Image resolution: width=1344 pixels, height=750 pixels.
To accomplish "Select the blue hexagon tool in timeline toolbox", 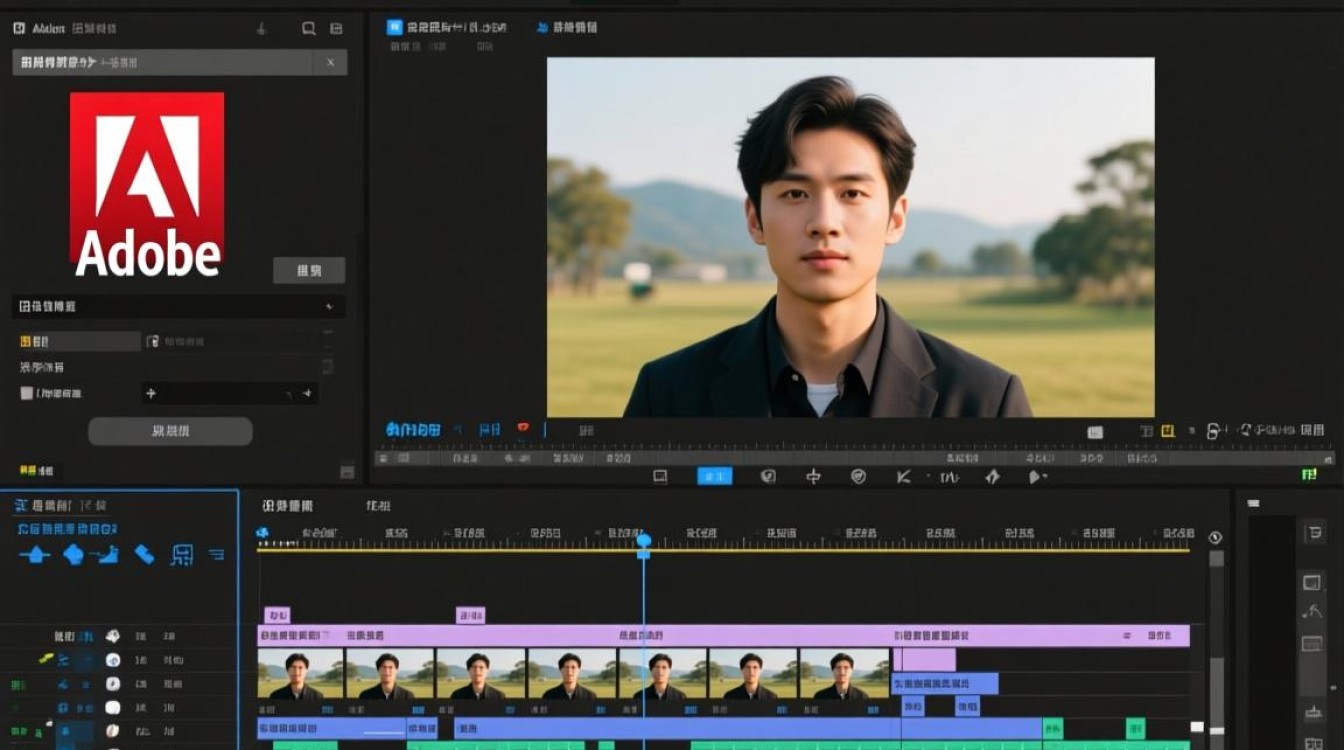I will [x=73, y=555].
